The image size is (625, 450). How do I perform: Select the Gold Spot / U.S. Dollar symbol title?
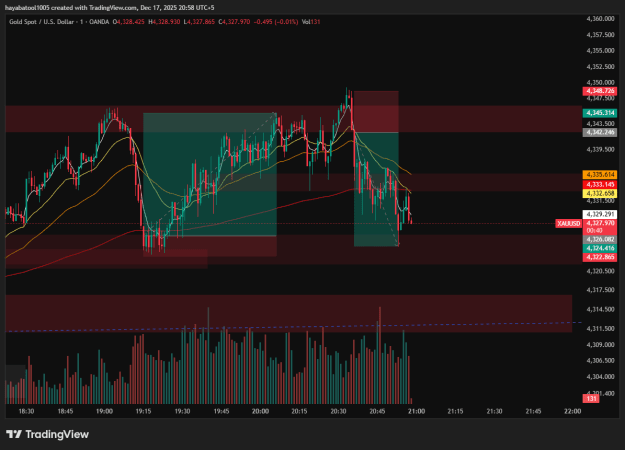tap(41, 22)
